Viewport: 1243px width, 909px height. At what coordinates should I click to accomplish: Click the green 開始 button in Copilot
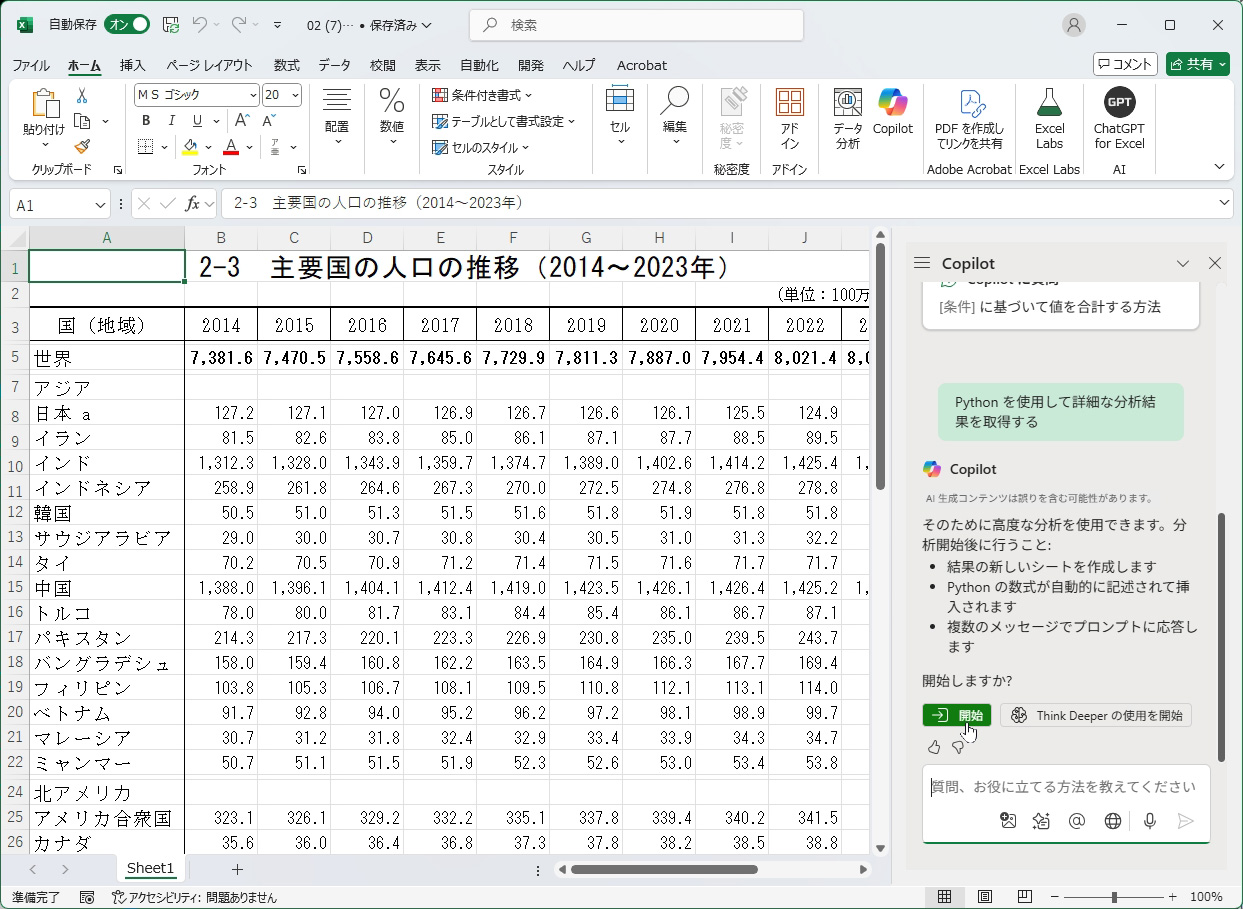[956, 715]
